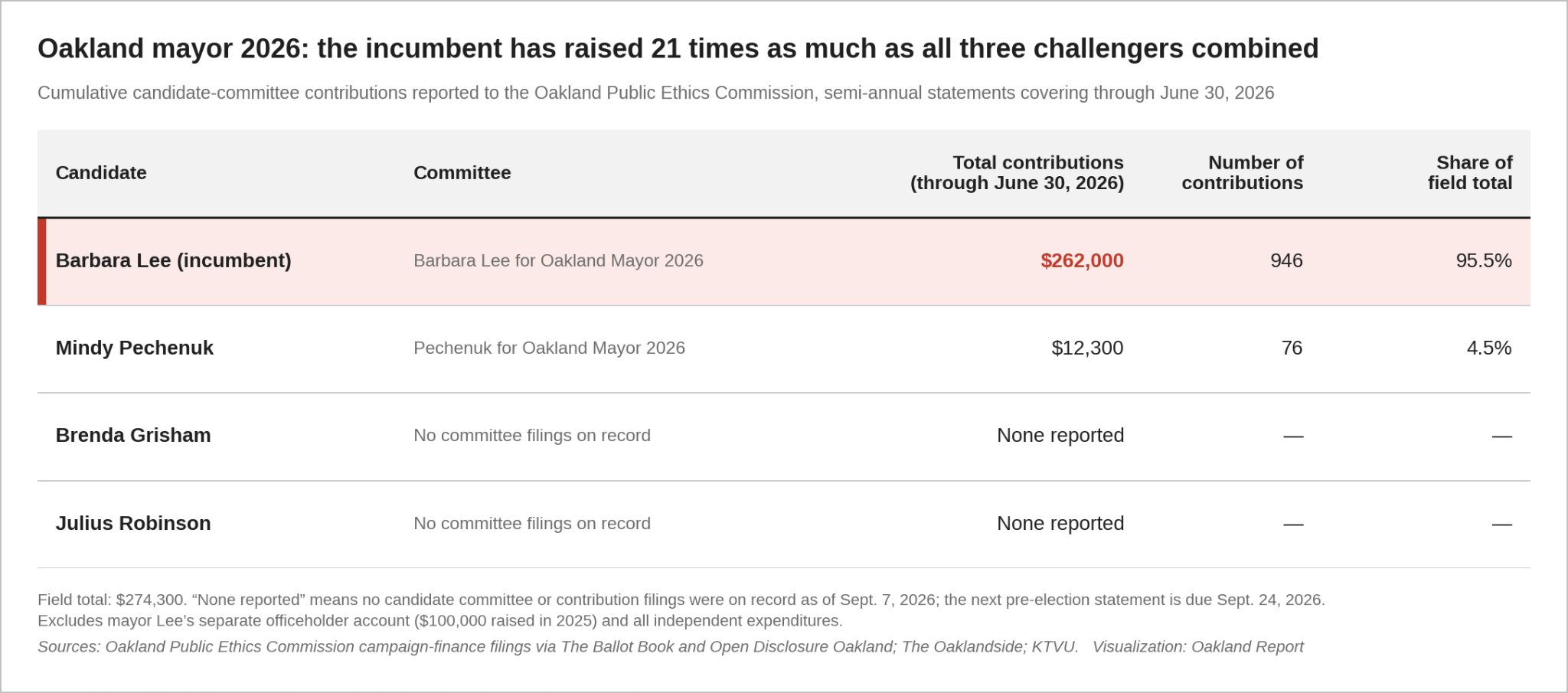The height and width of the screenshot is (693, 1568).
Task: Click Mindy Pechenuk candidate name
Action: coord(135,348)
